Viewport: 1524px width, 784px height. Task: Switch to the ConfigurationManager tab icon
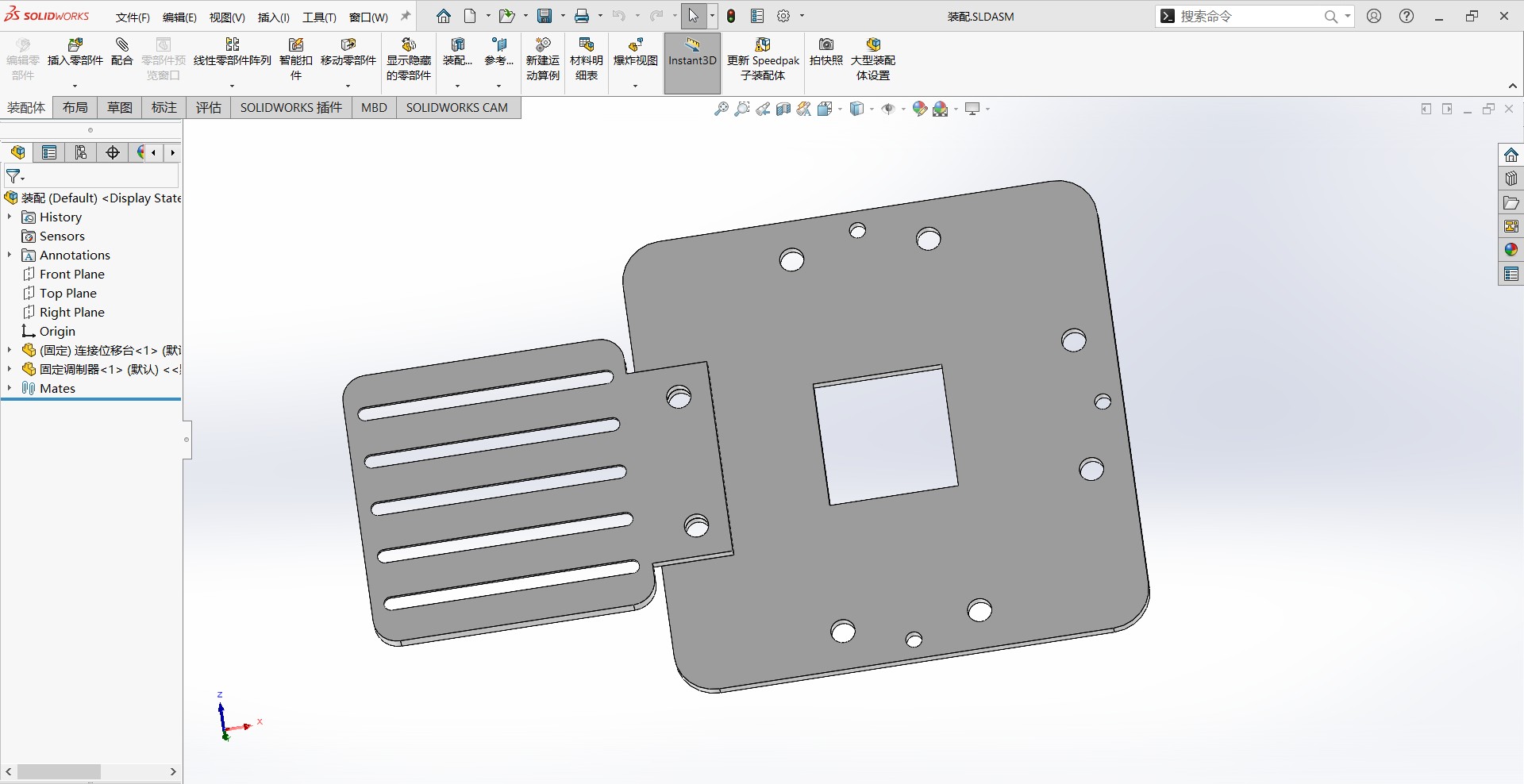[81, 152]
